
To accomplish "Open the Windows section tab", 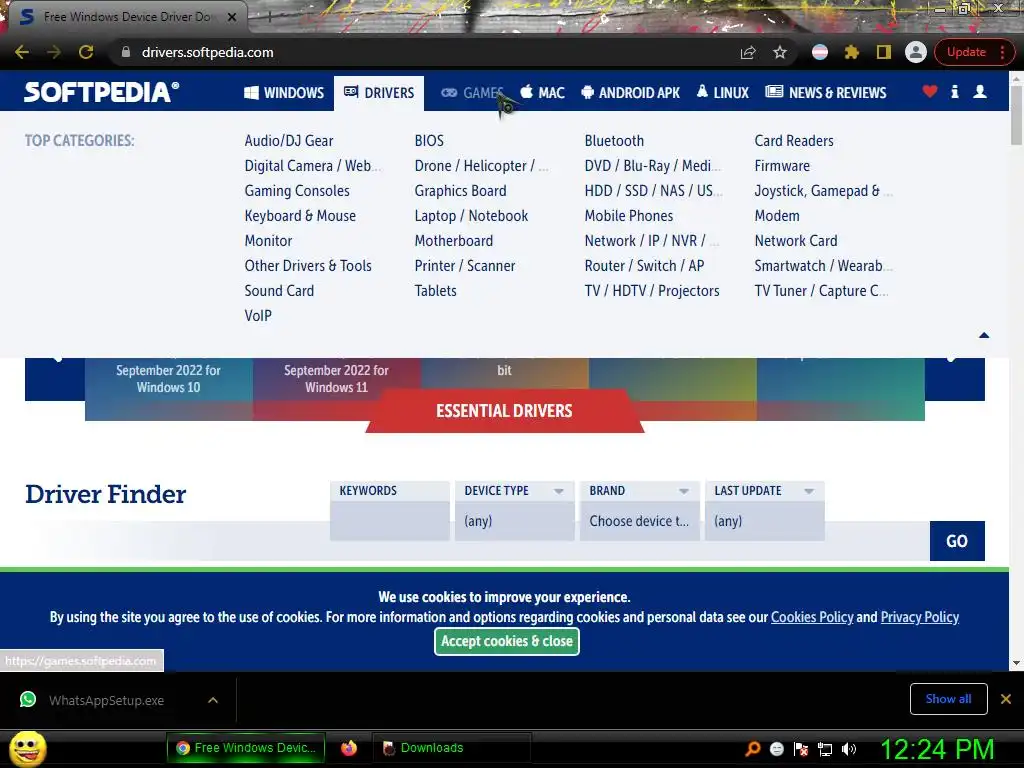I will point(284,93).
